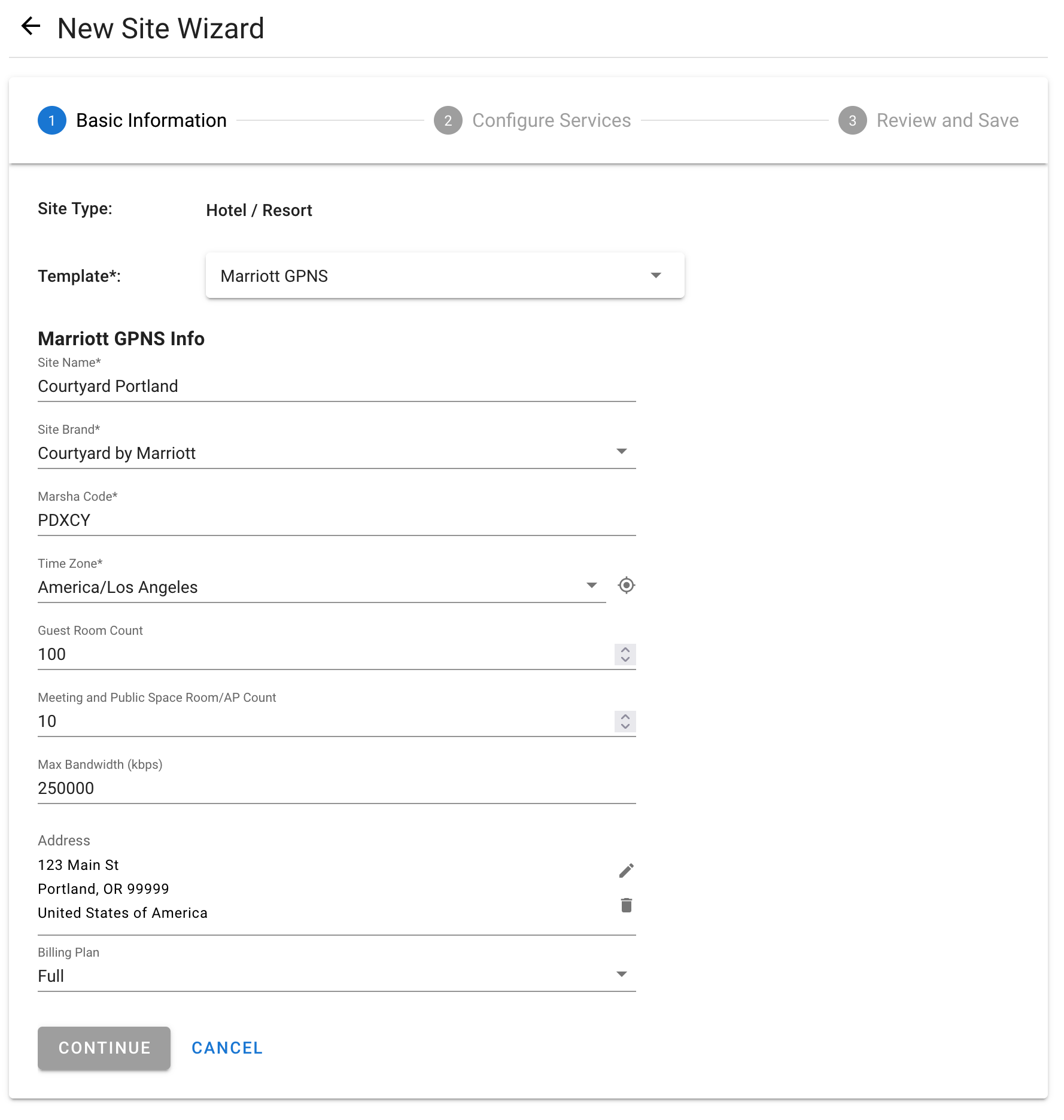Image resolution: width=1064 pixels, height=1120 pixels.
Task: Click the New Site Wizard title
Action: [160, 28]
